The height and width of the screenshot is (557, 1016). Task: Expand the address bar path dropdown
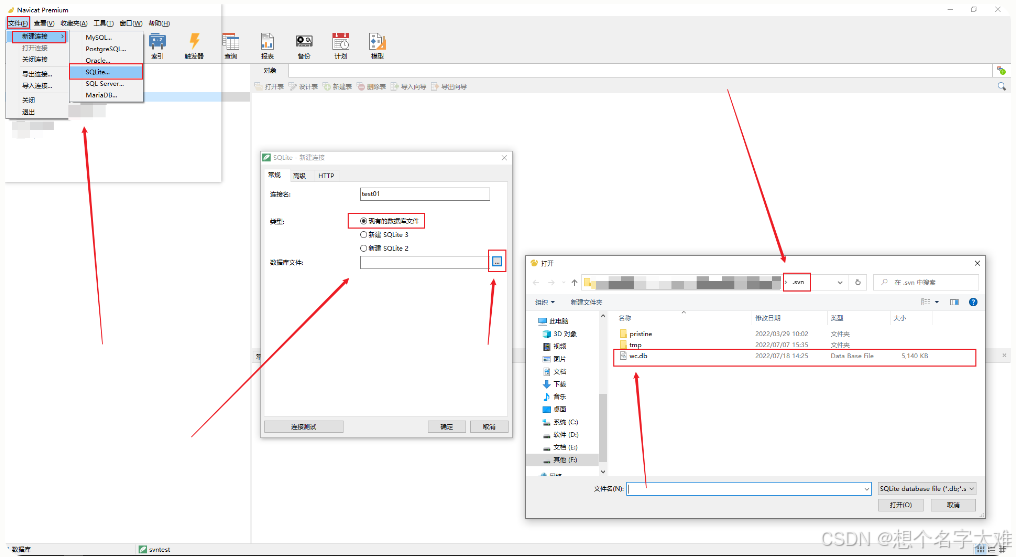coord(840,282)
